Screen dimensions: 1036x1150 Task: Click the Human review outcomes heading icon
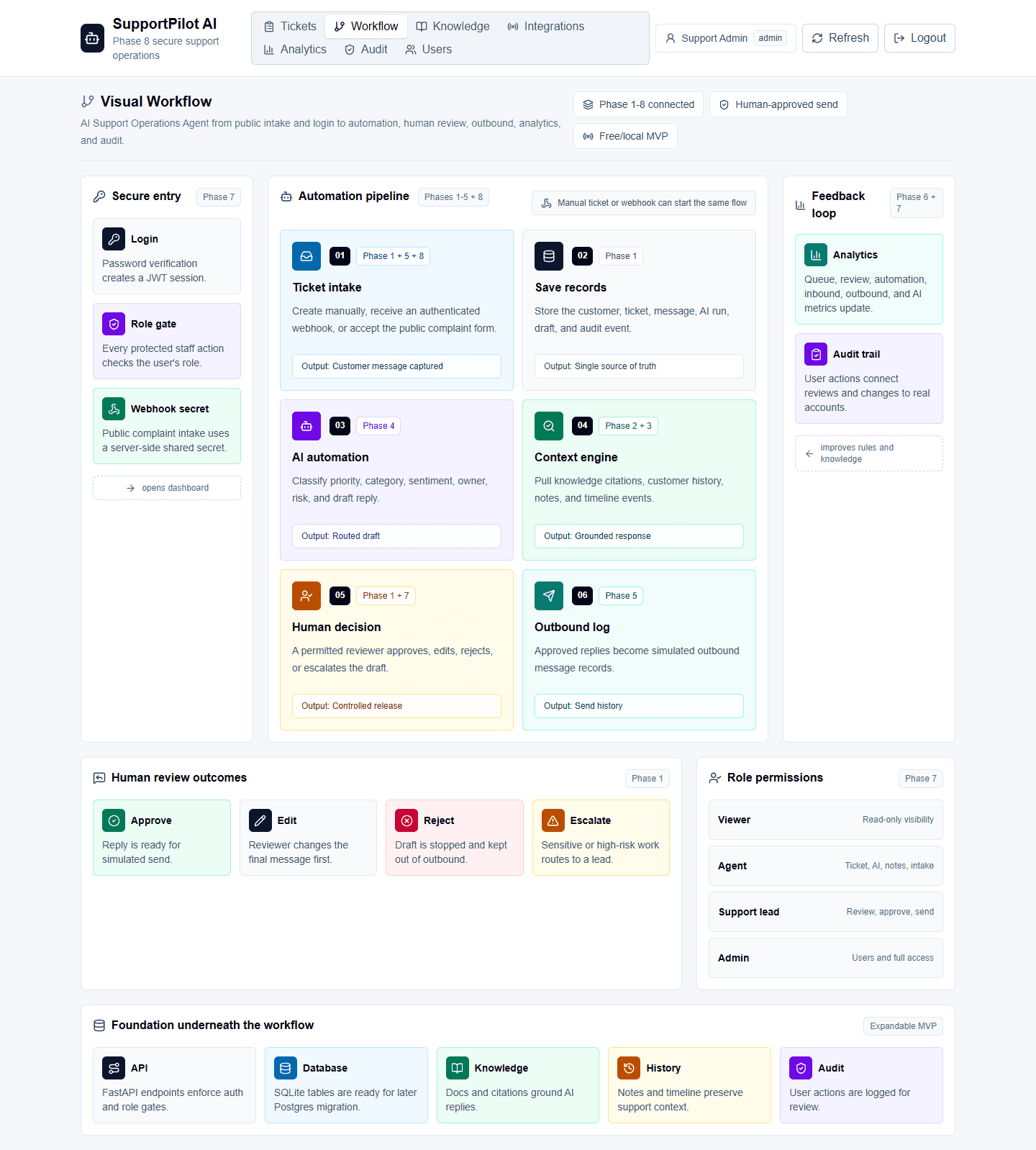pyautogui.click(x=99, y=778)
